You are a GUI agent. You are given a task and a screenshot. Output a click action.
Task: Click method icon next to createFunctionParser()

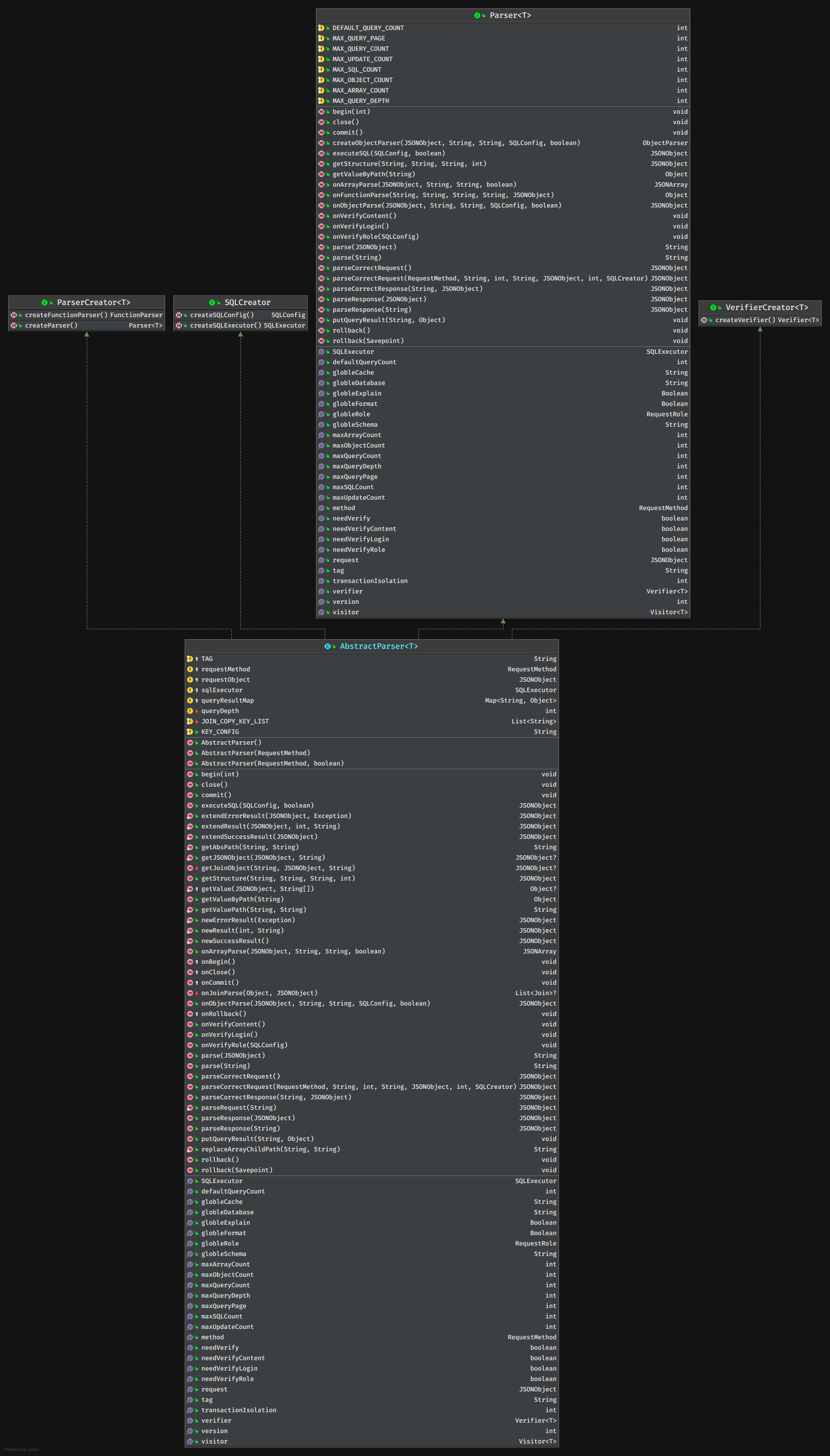14,315
